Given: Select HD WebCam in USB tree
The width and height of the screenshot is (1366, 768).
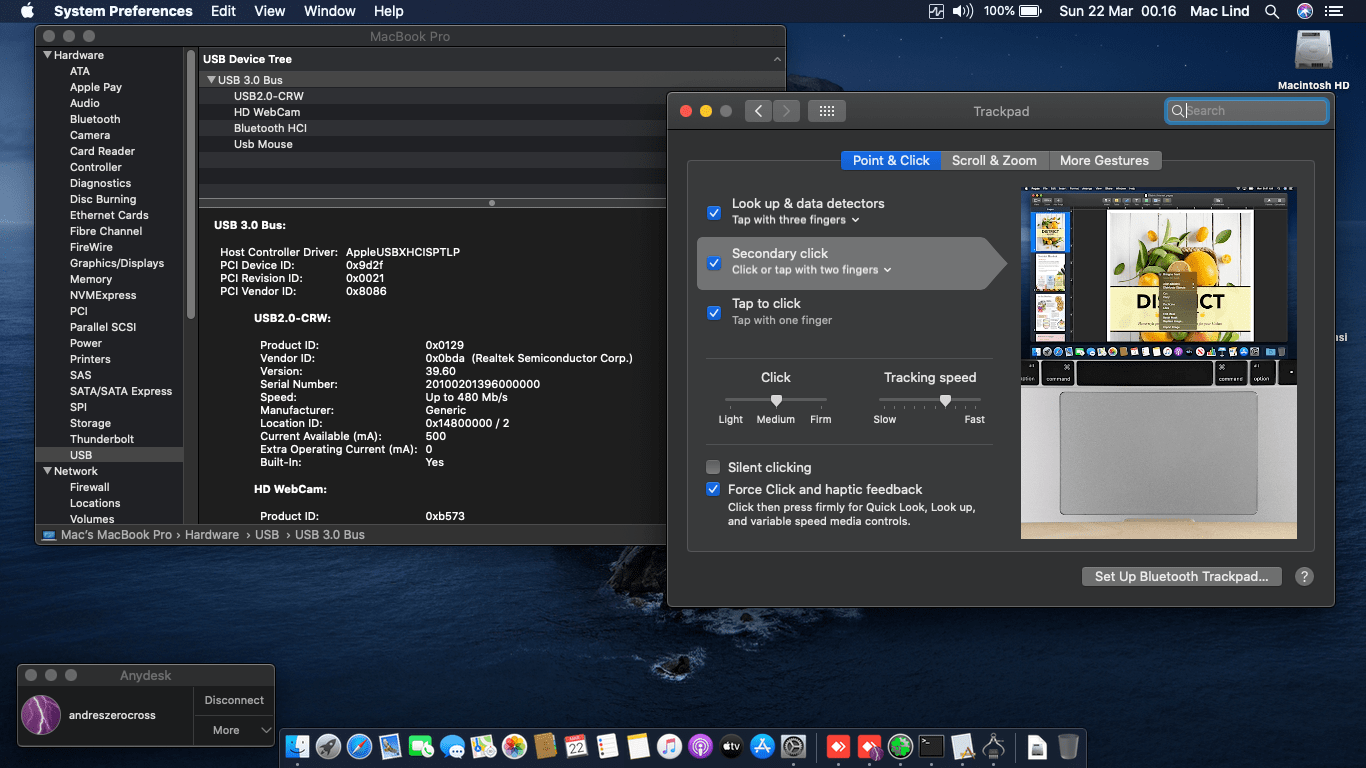Looking at the screenshot, I should point(267,112).
